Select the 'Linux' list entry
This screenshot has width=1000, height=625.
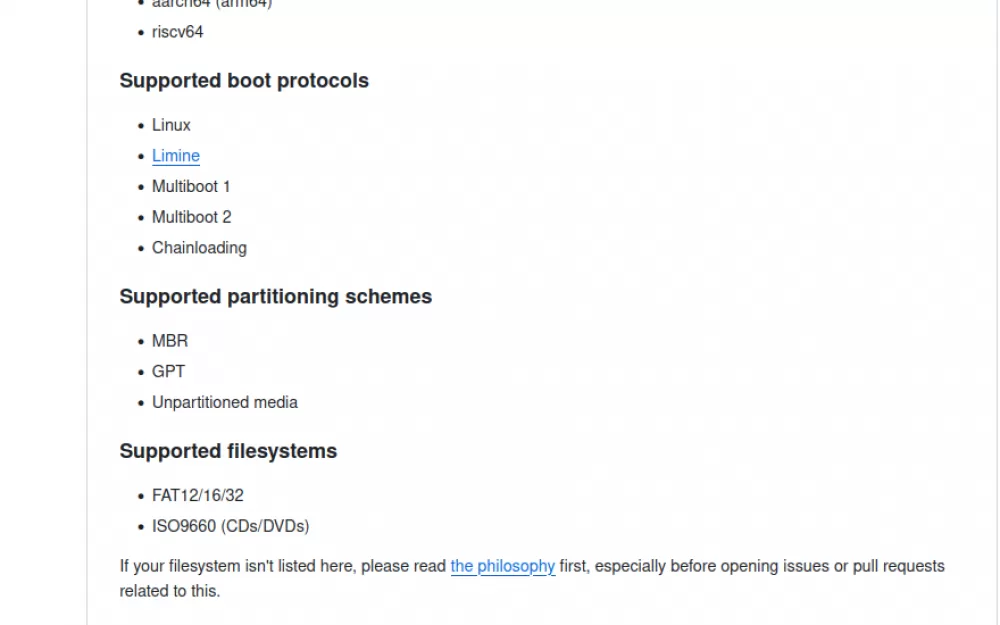click(x=171, y=125)
